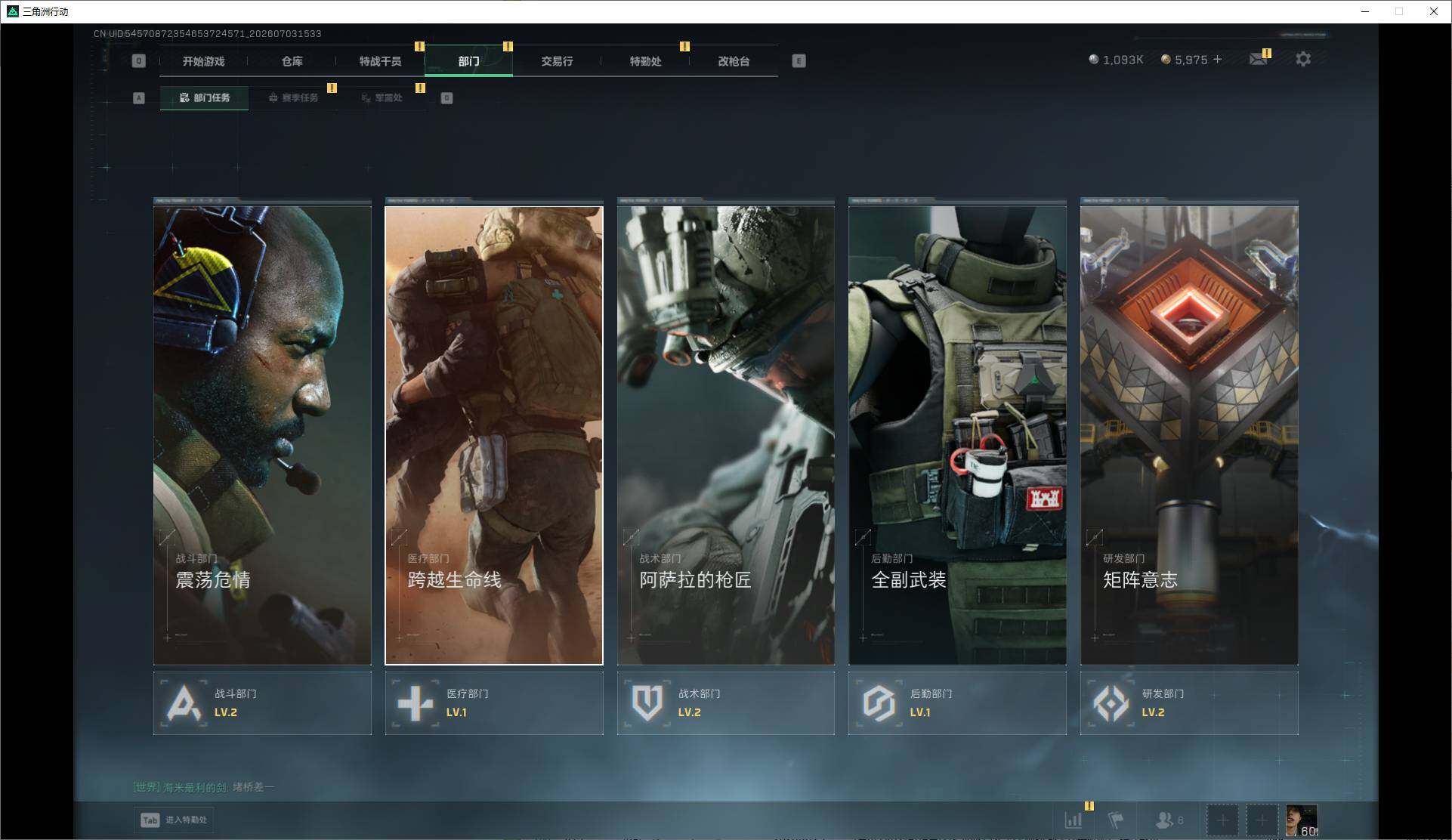
Task: Open the friends list icon
Action: click(x=1169, y=820)
